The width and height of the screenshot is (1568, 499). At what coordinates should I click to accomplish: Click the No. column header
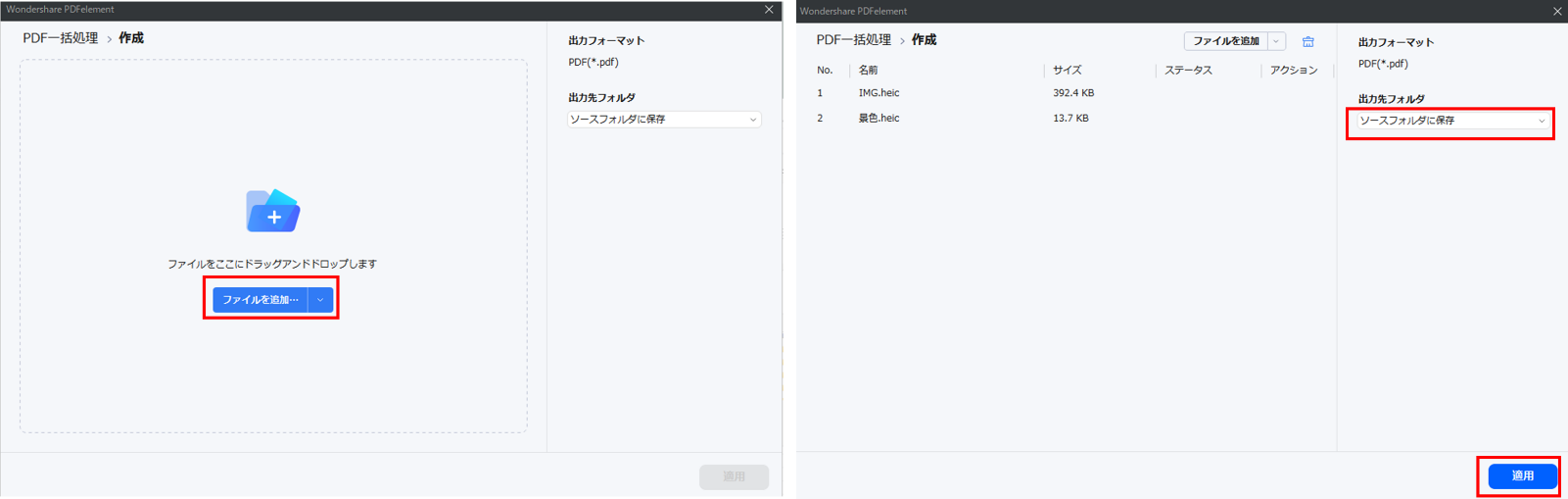[825, 71]
